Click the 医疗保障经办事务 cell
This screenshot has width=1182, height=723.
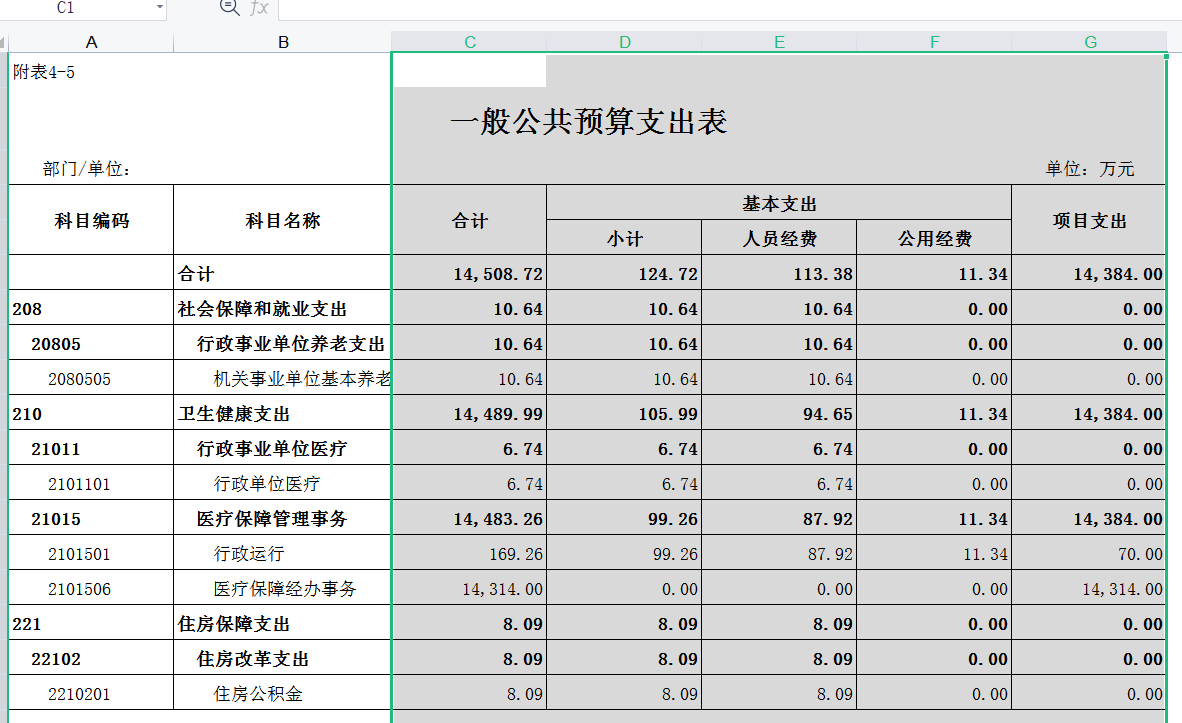pos(283,588)
